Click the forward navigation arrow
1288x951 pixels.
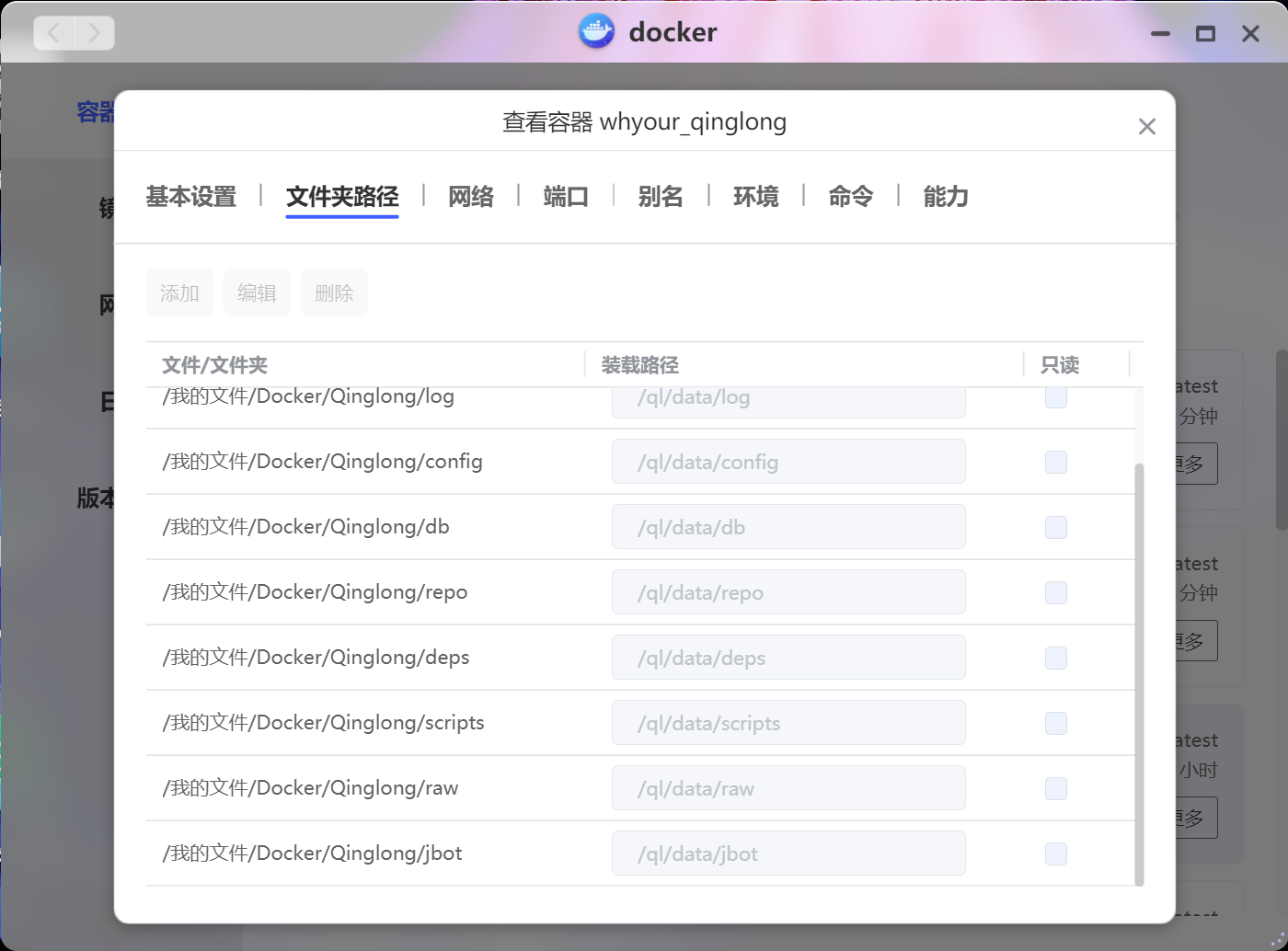tap(95, 33)
